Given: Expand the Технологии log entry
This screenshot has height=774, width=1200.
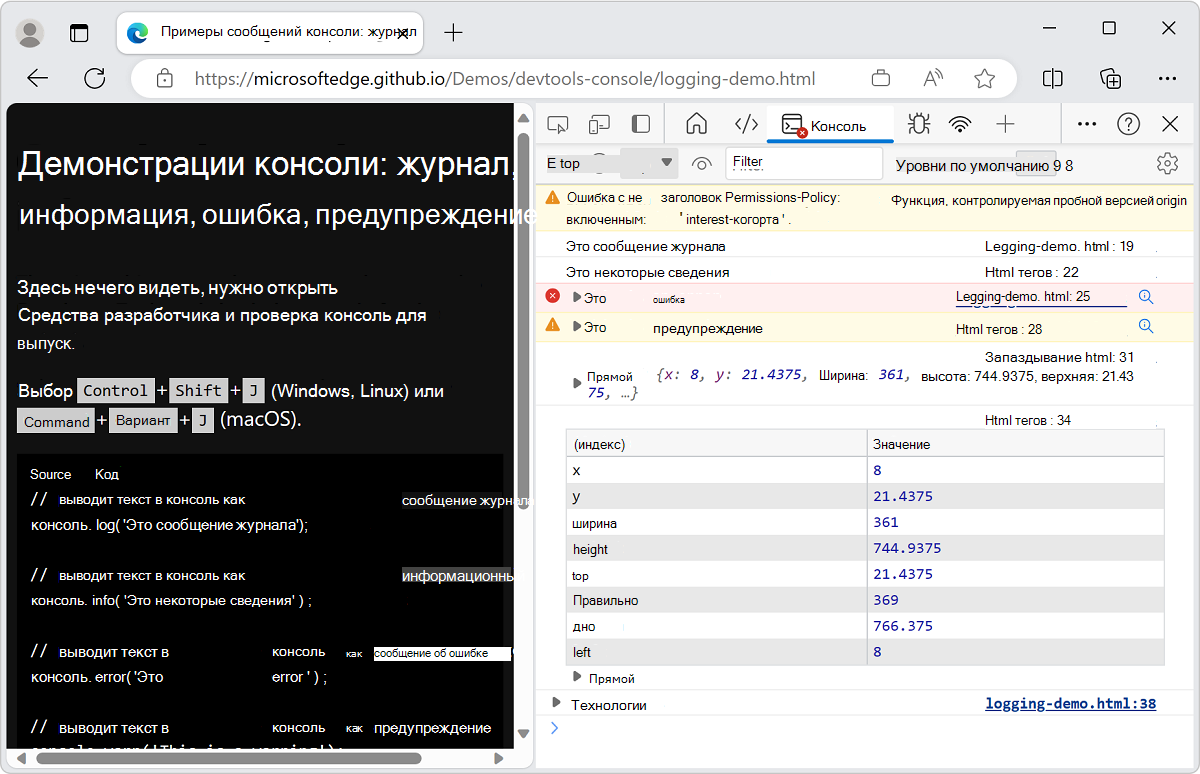Looking at the screenshot, I should 557,704.
